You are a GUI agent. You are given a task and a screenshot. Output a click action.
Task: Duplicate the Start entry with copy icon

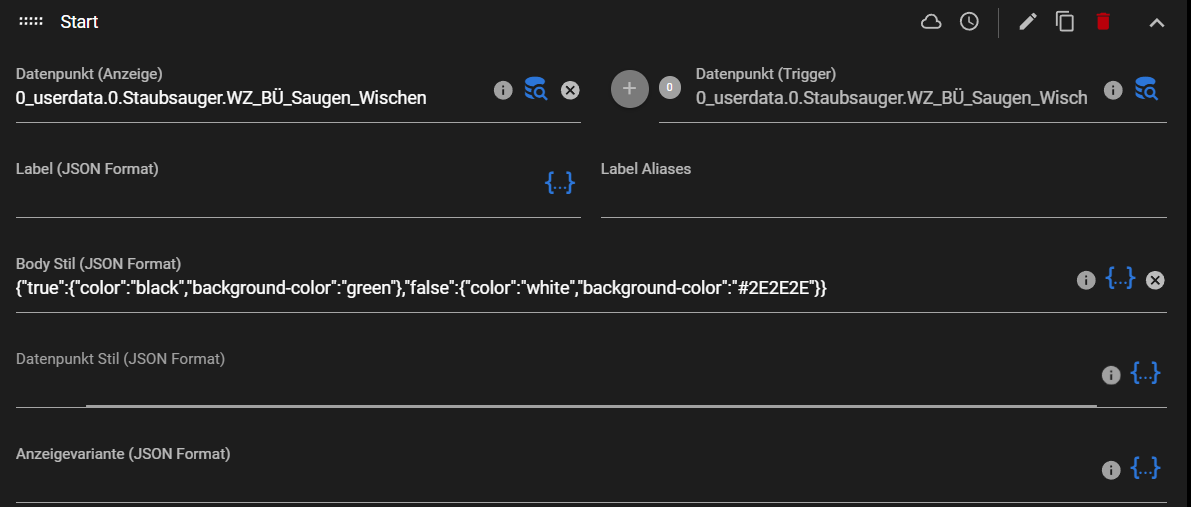(x=1065, y=22)
